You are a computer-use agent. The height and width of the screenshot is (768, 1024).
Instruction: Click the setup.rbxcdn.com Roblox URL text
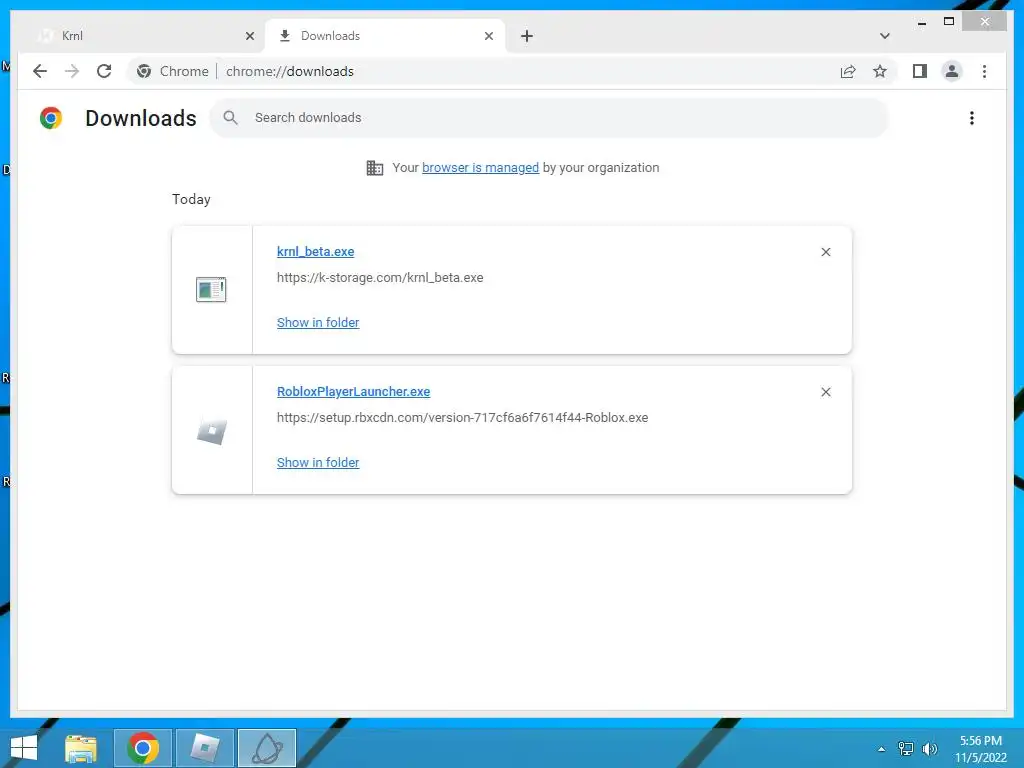click(x=462, y=417)
